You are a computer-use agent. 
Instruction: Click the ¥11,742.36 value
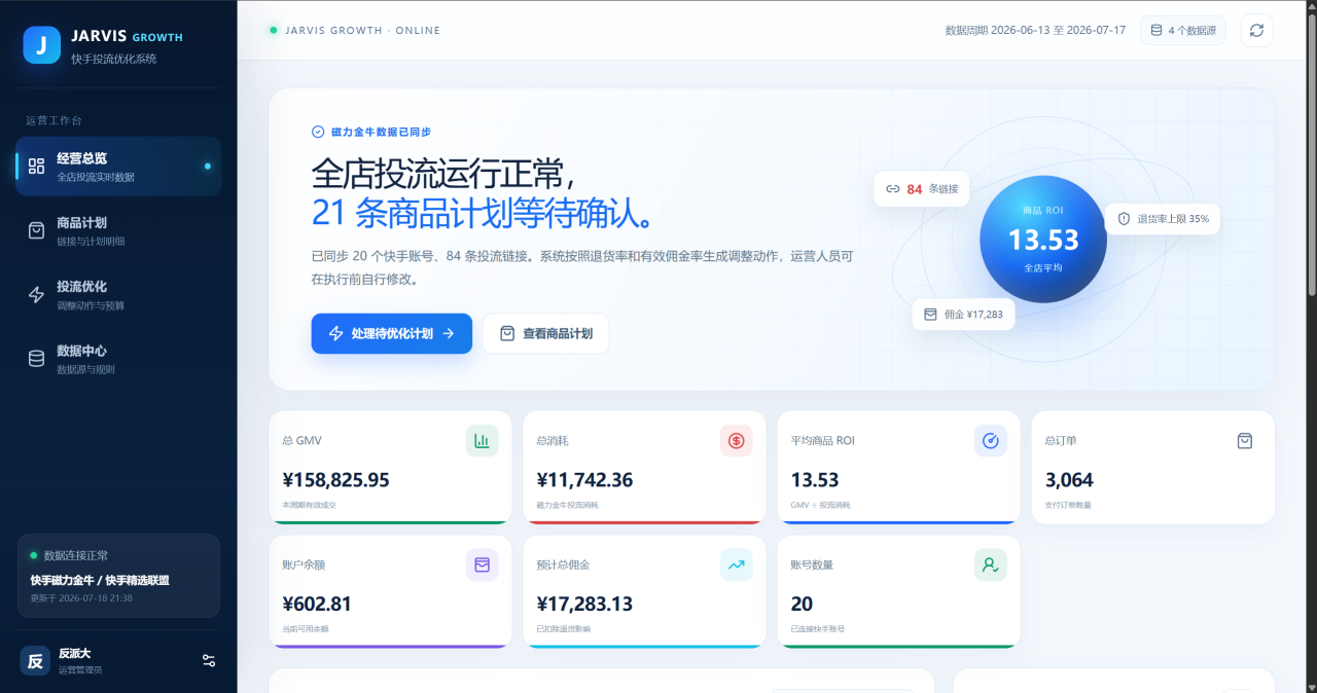[x=584, y=480]
